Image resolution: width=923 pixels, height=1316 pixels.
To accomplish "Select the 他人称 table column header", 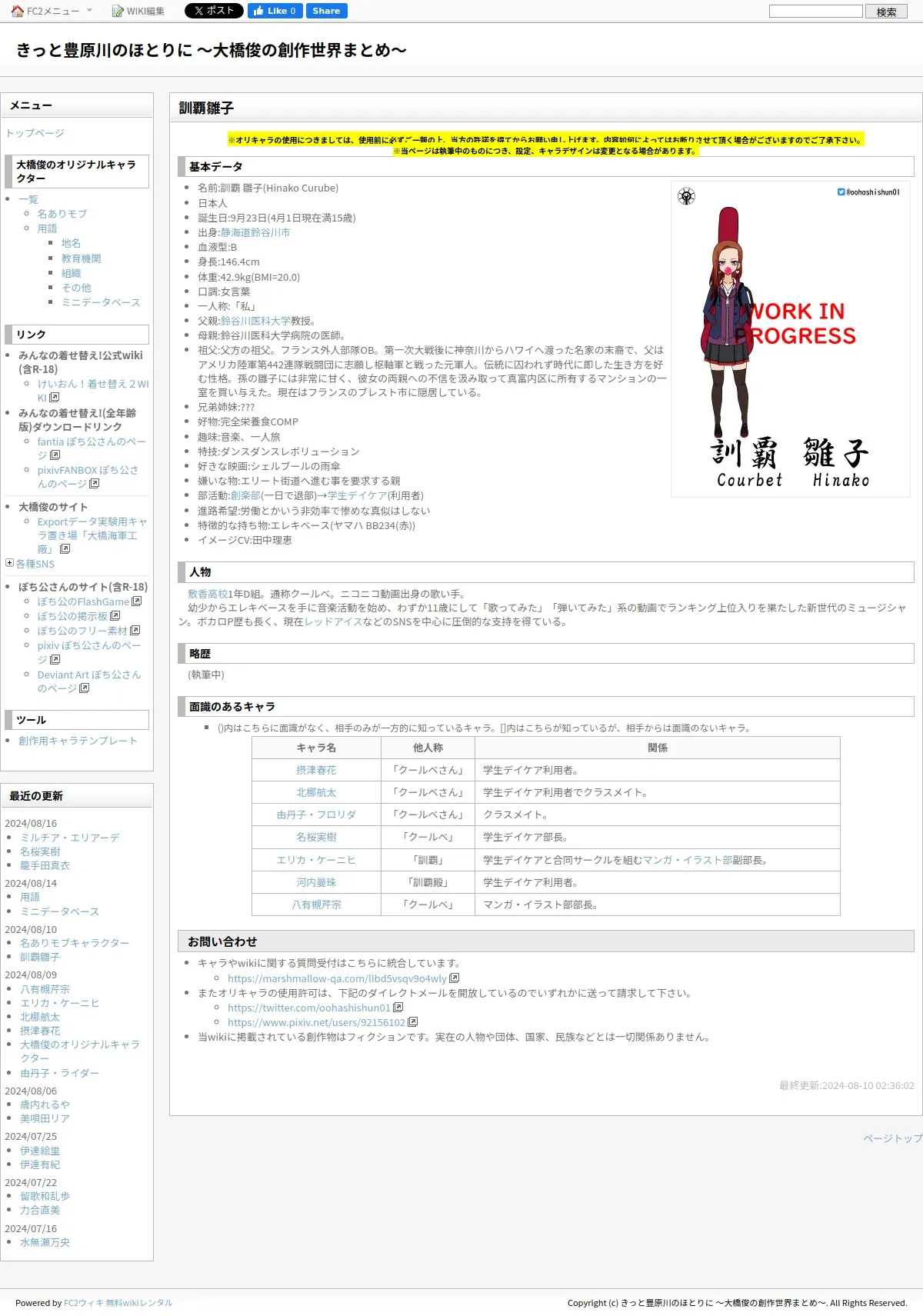I will tap(428, 748).
